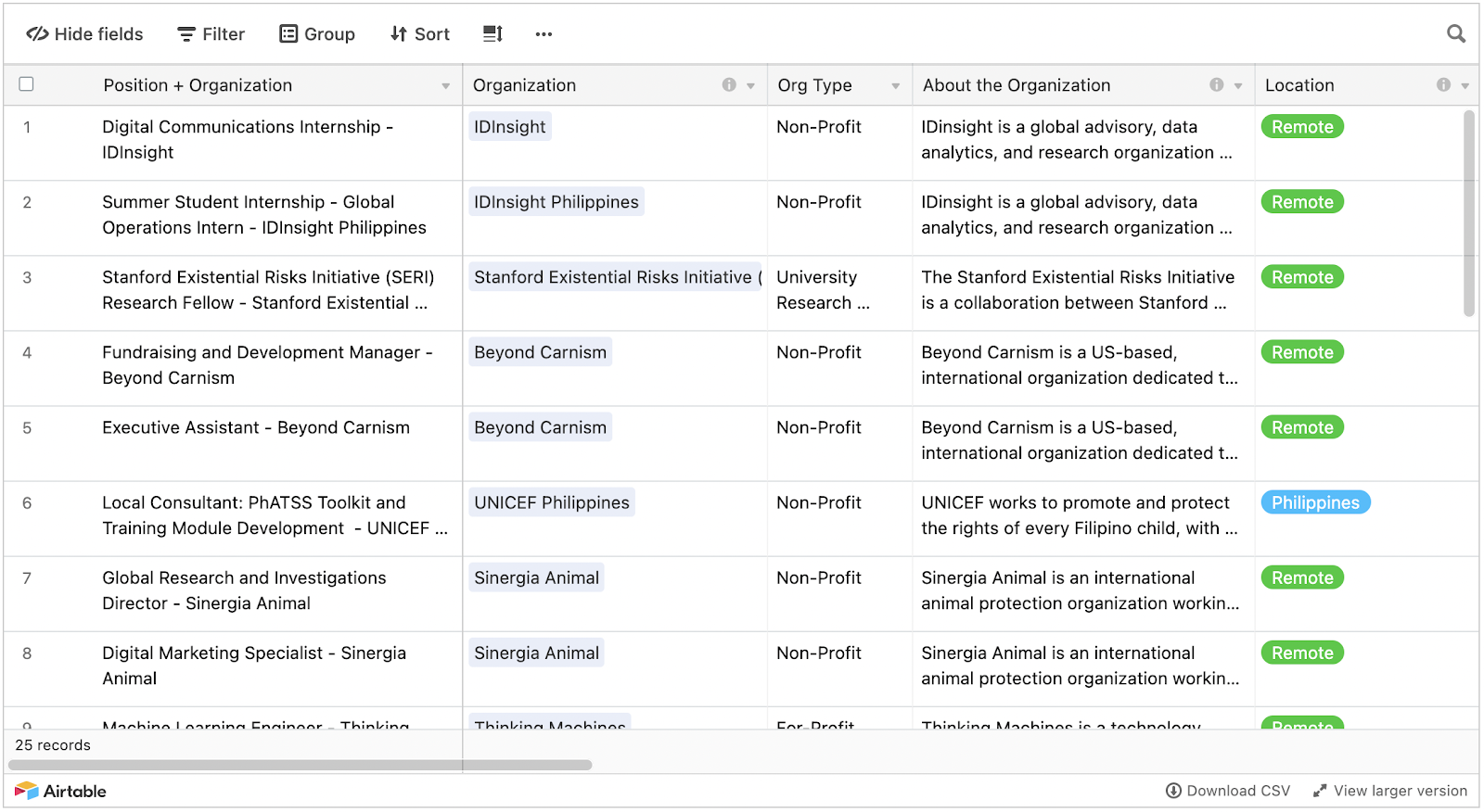Download CSV of the table

pyautogui.click(x=1228, y=791)
